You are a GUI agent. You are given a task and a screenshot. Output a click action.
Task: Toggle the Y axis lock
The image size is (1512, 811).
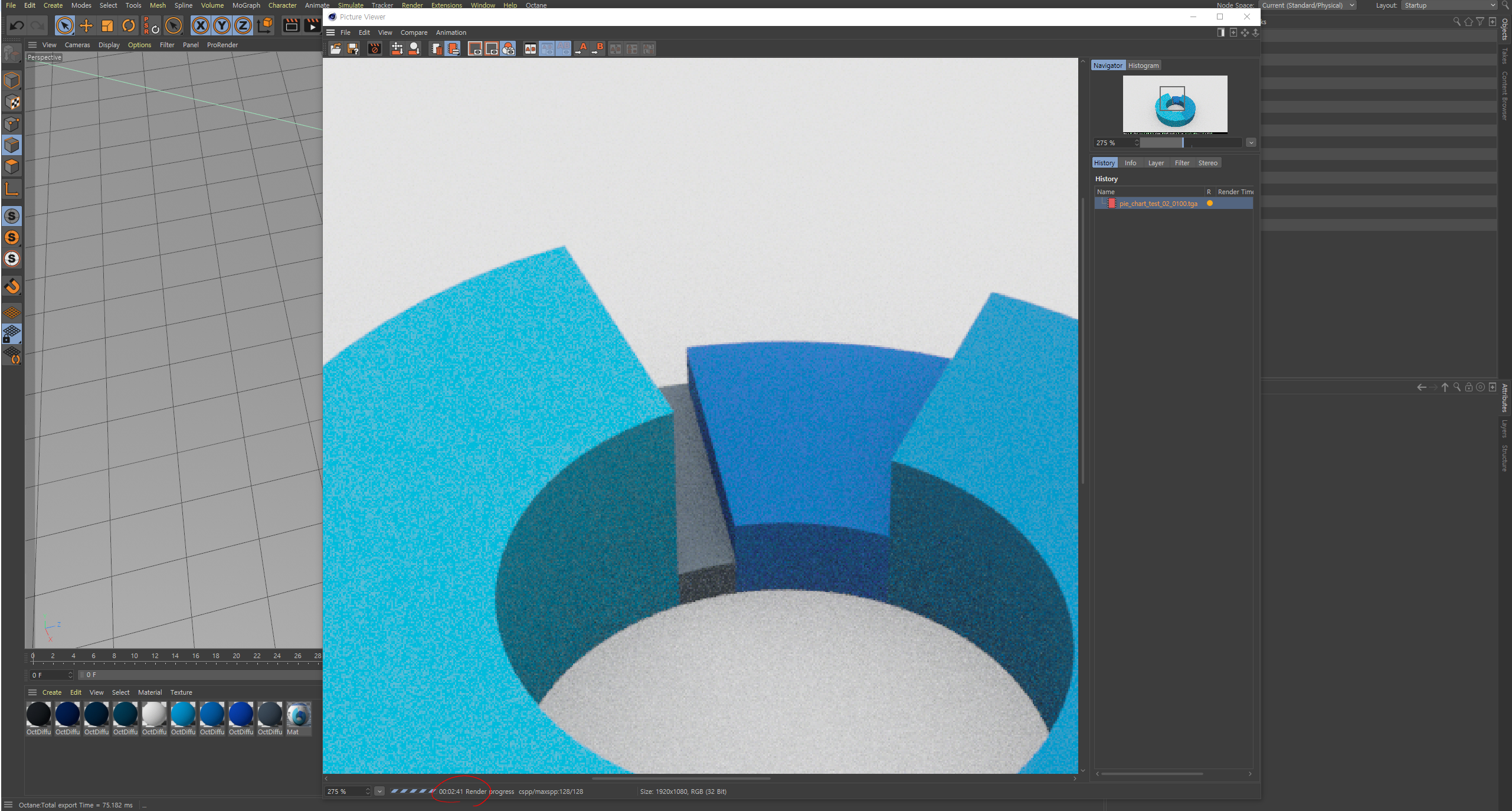coord(222,25)
